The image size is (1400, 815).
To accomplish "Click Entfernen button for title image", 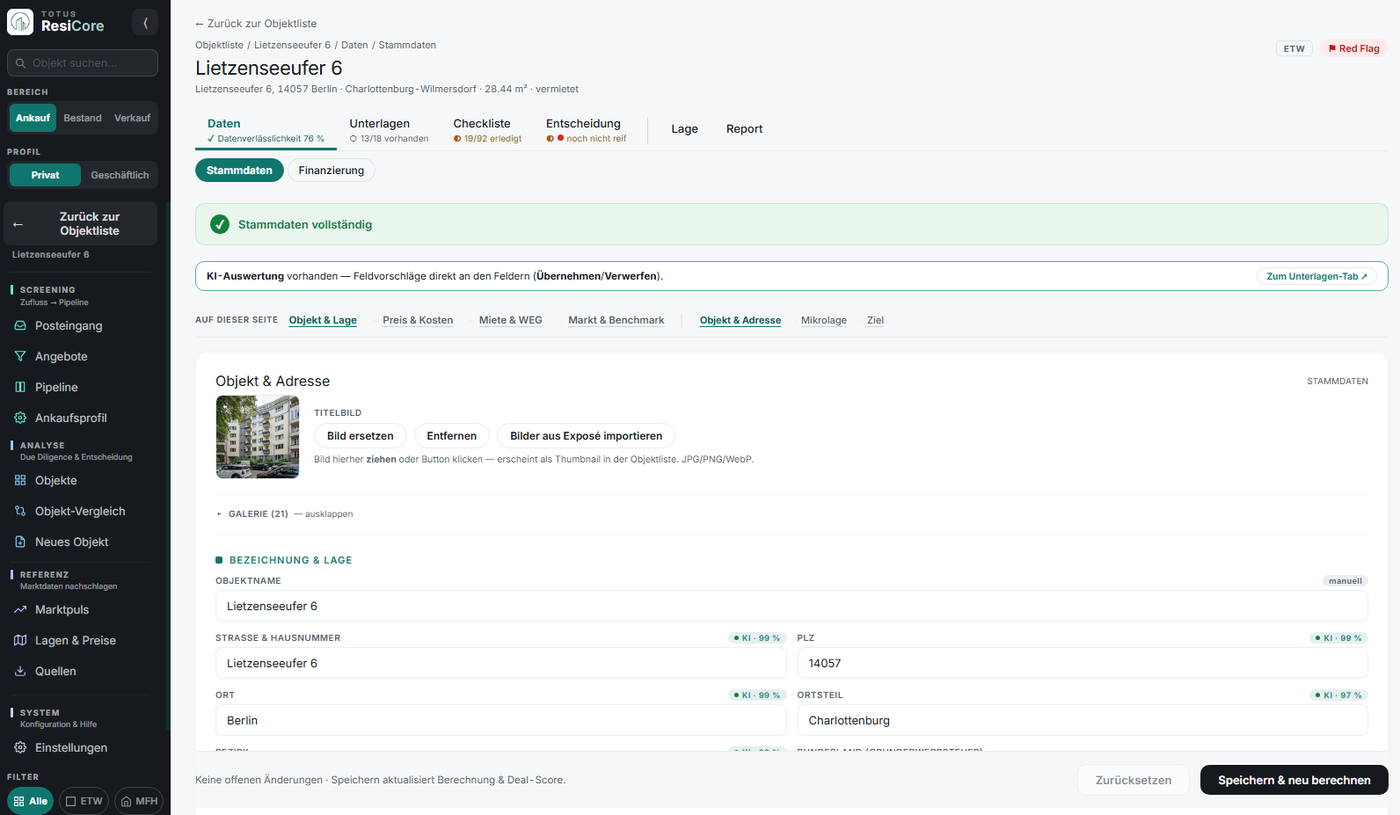I will 452,436.
